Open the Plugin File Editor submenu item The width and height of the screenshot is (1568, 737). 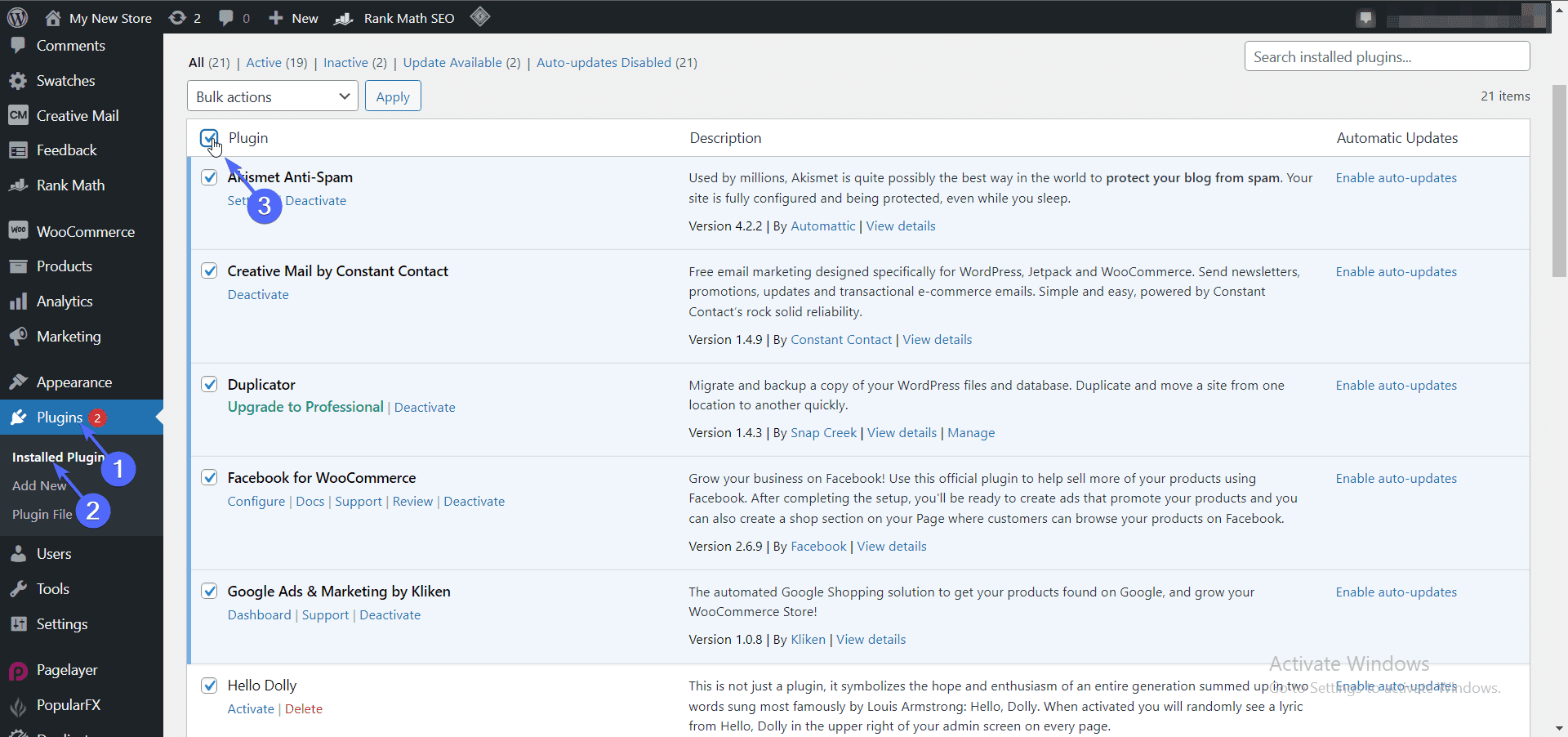(x=42, y=514)
